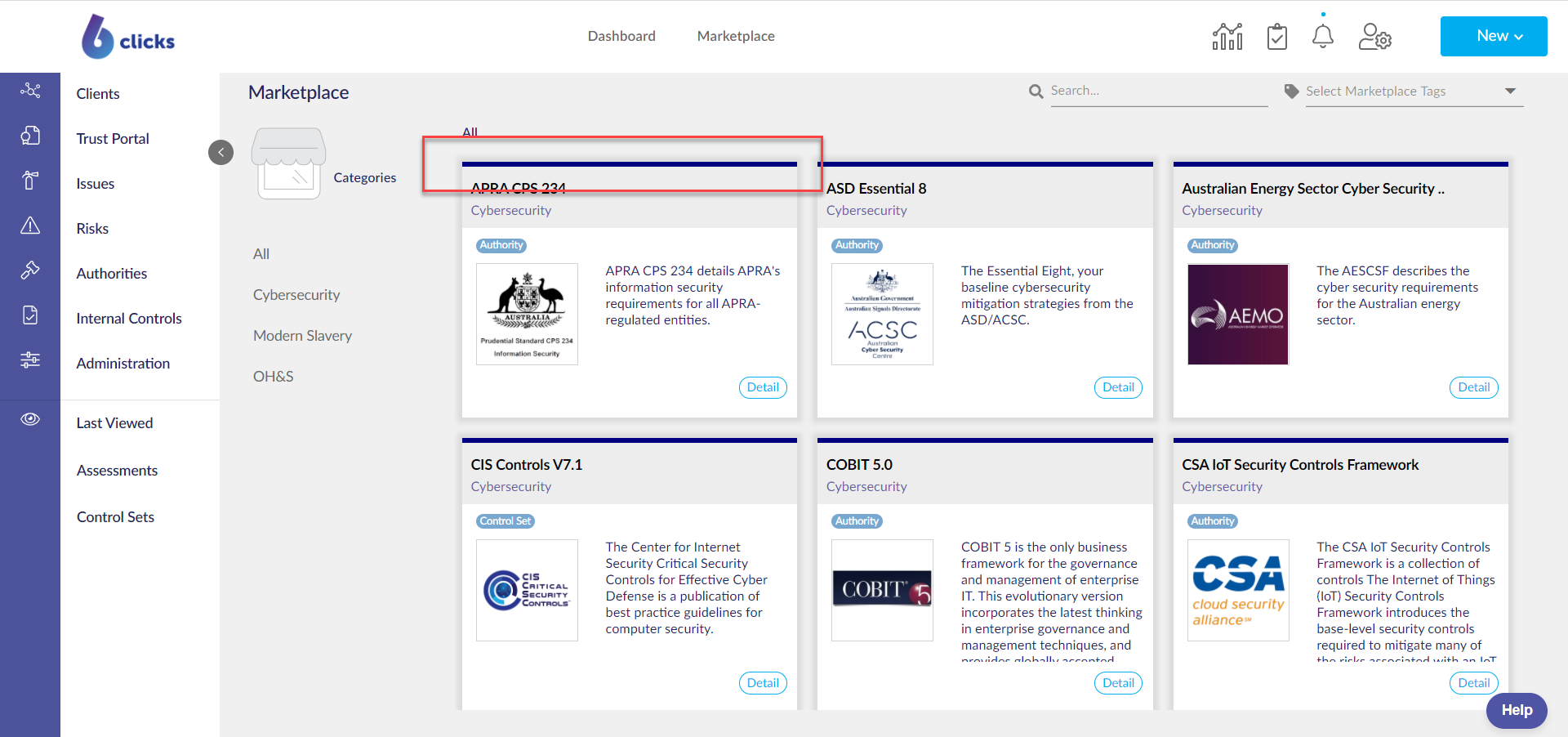Click the Authority badge on APRA card
The image size is (1568, 737).
coord(501,245)
